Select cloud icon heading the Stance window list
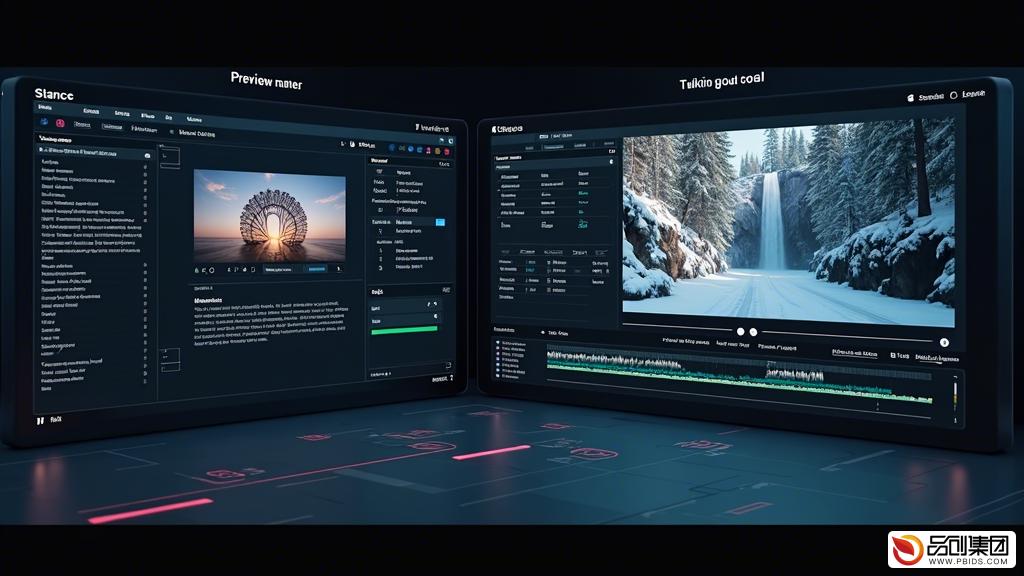The image size is (1024, 576). point(147,155)
